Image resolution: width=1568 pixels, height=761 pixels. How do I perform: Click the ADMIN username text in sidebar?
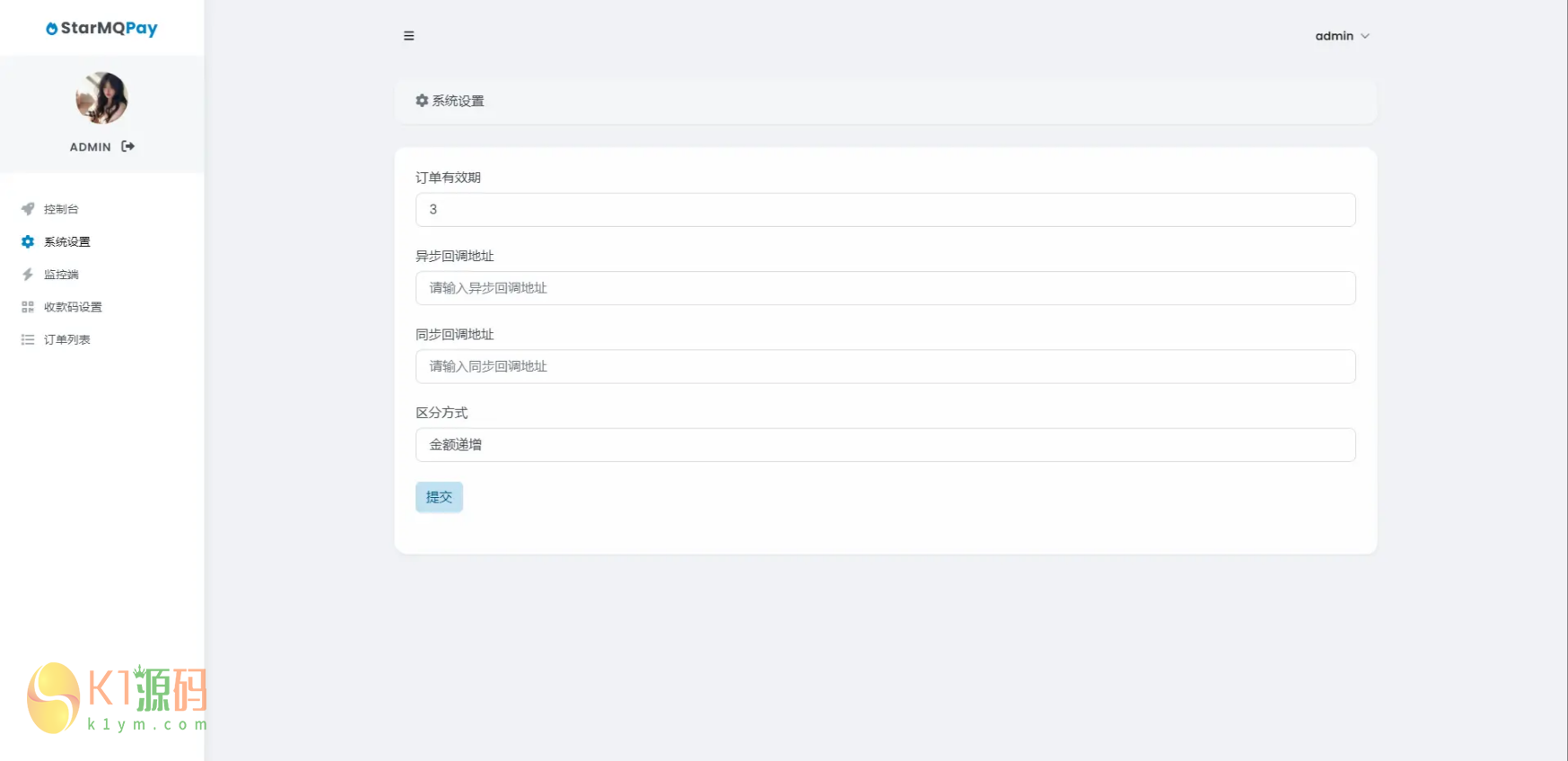pos(91,147)
